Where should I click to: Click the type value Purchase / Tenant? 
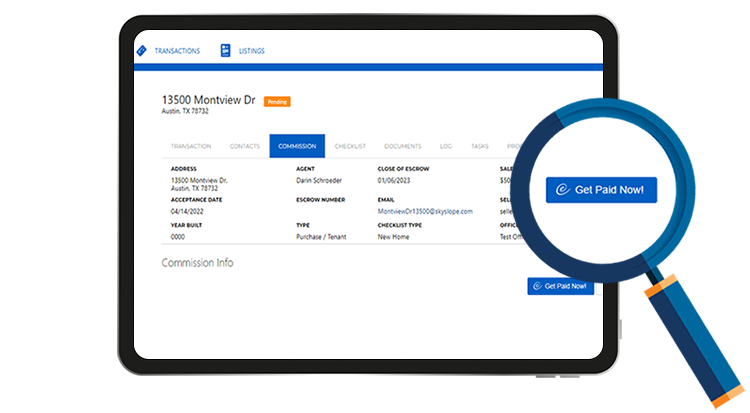[321, 236]
